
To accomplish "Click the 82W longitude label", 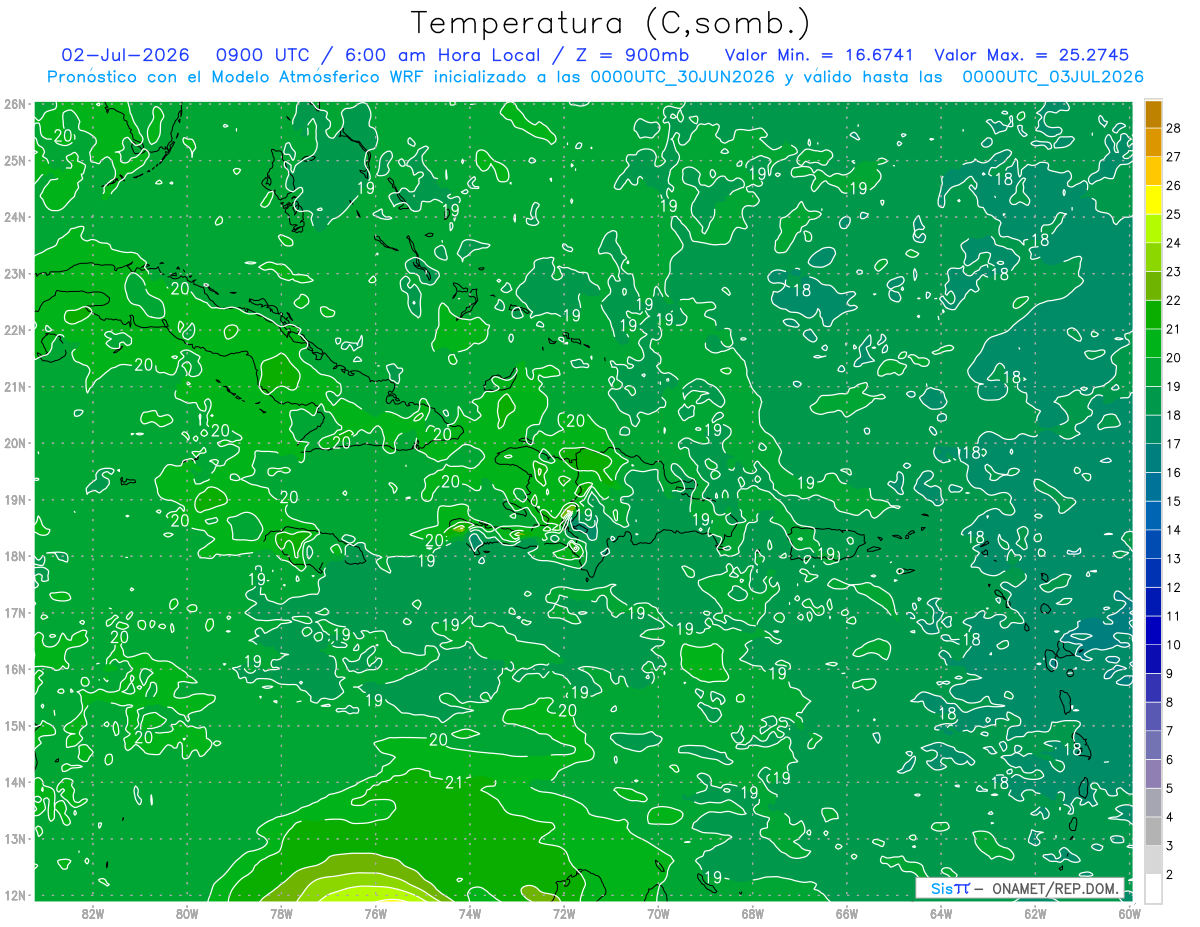I will 92,912.
